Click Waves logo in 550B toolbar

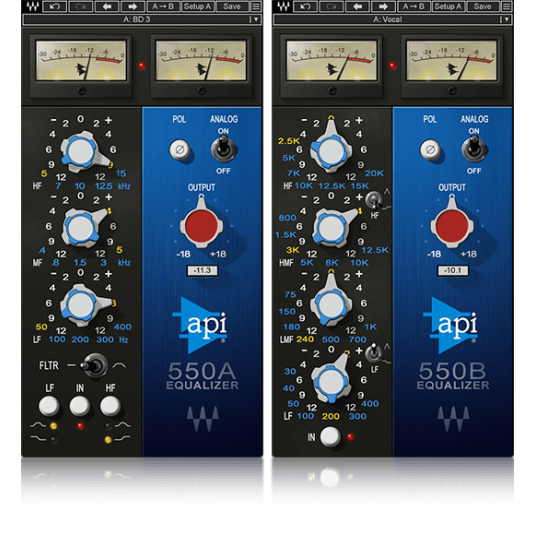(x=283, y=6)
